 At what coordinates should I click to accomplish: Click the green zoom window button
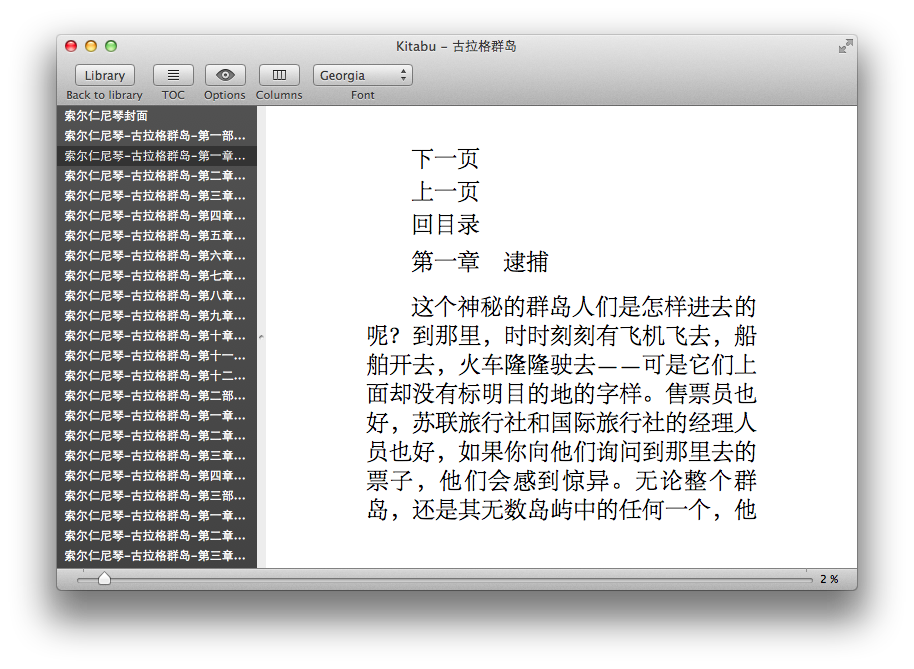click(111, 46)
